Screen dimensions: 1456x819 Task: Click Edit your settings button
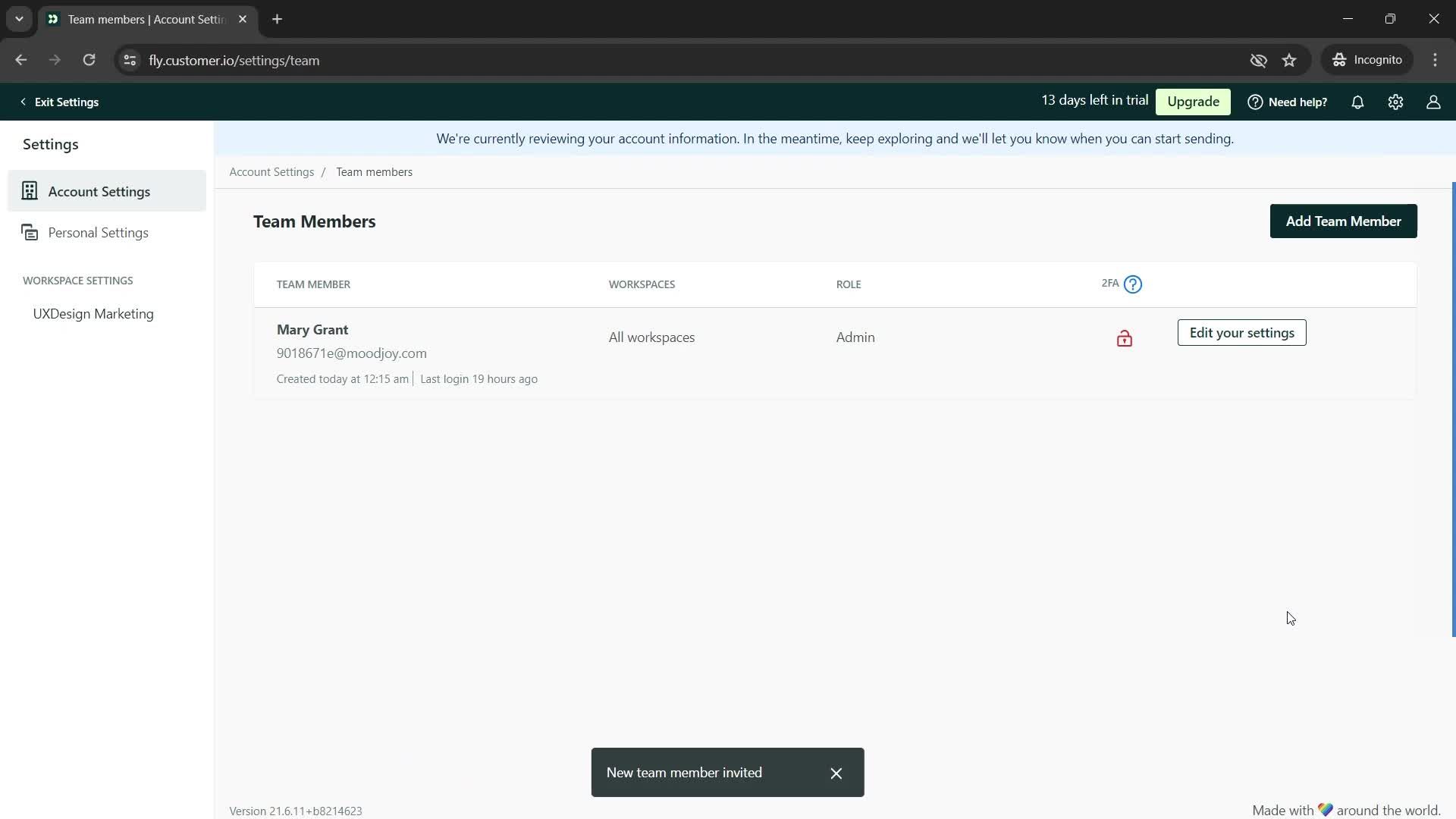tap(1241, 332)
